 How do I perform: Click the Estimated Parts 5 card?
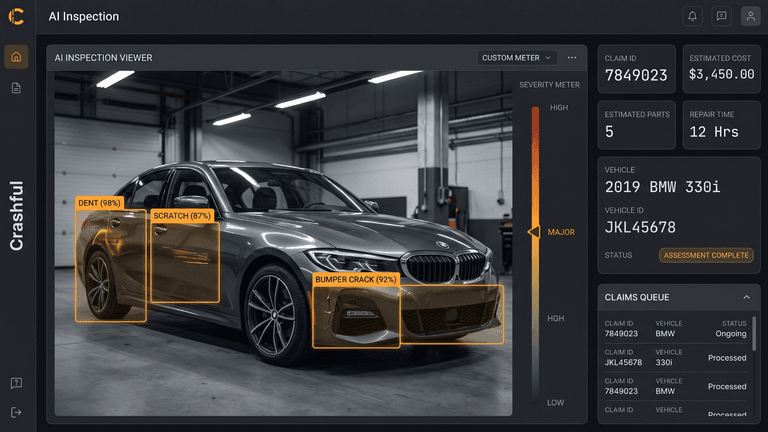tap(636, 125)
